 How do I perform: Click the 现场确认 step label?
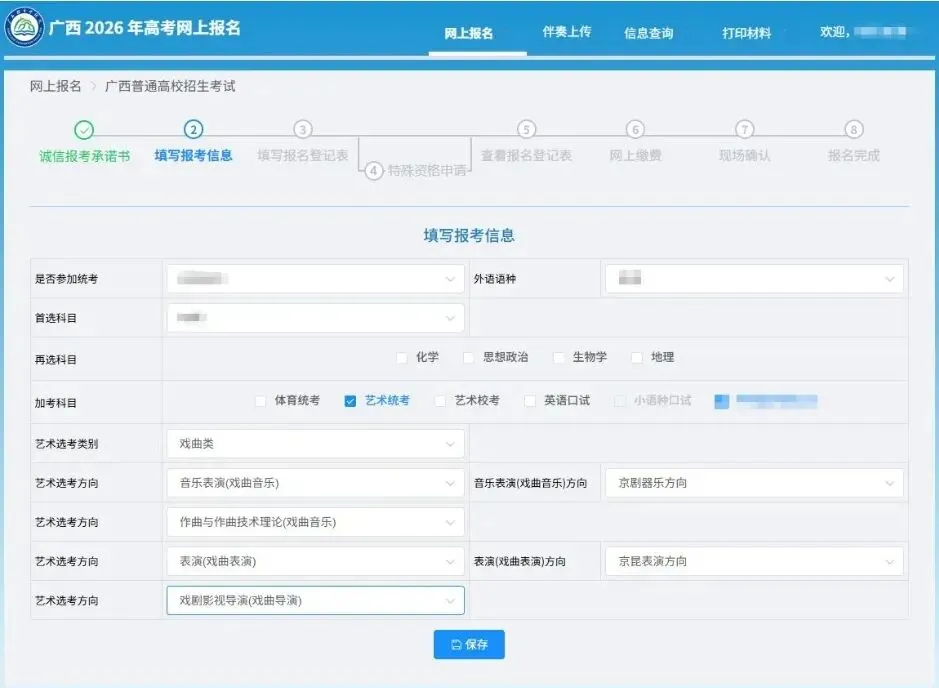(x=744, y=156)
